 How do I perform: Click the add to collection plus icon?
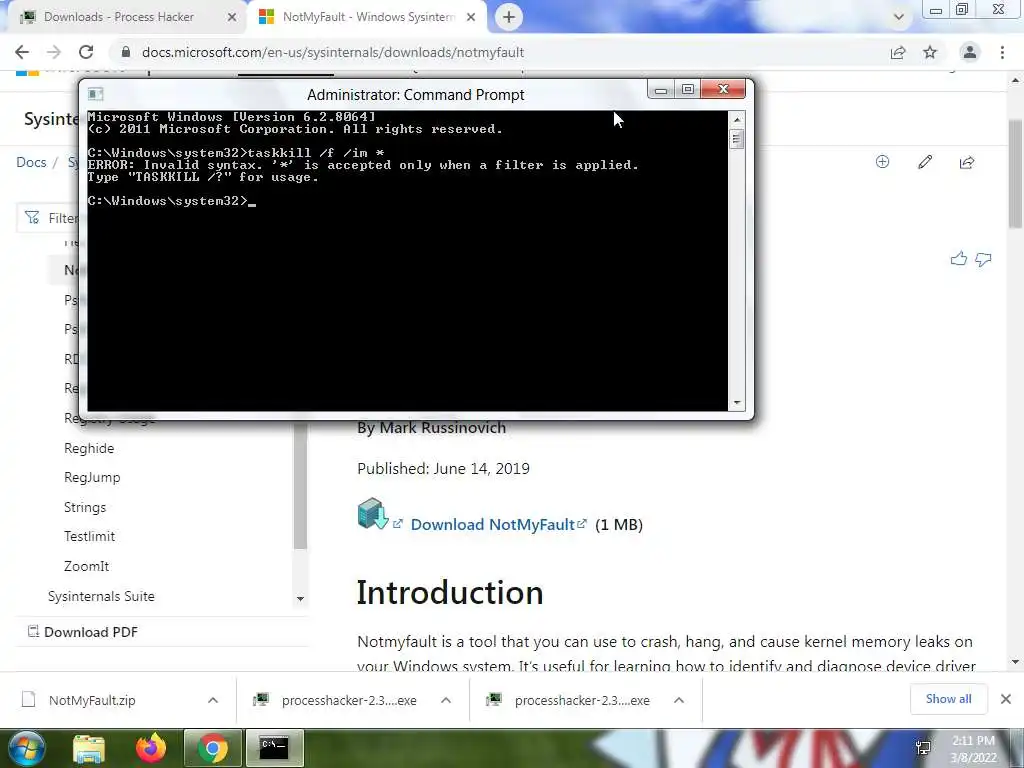pyautogui.click(x=882, y=162)
